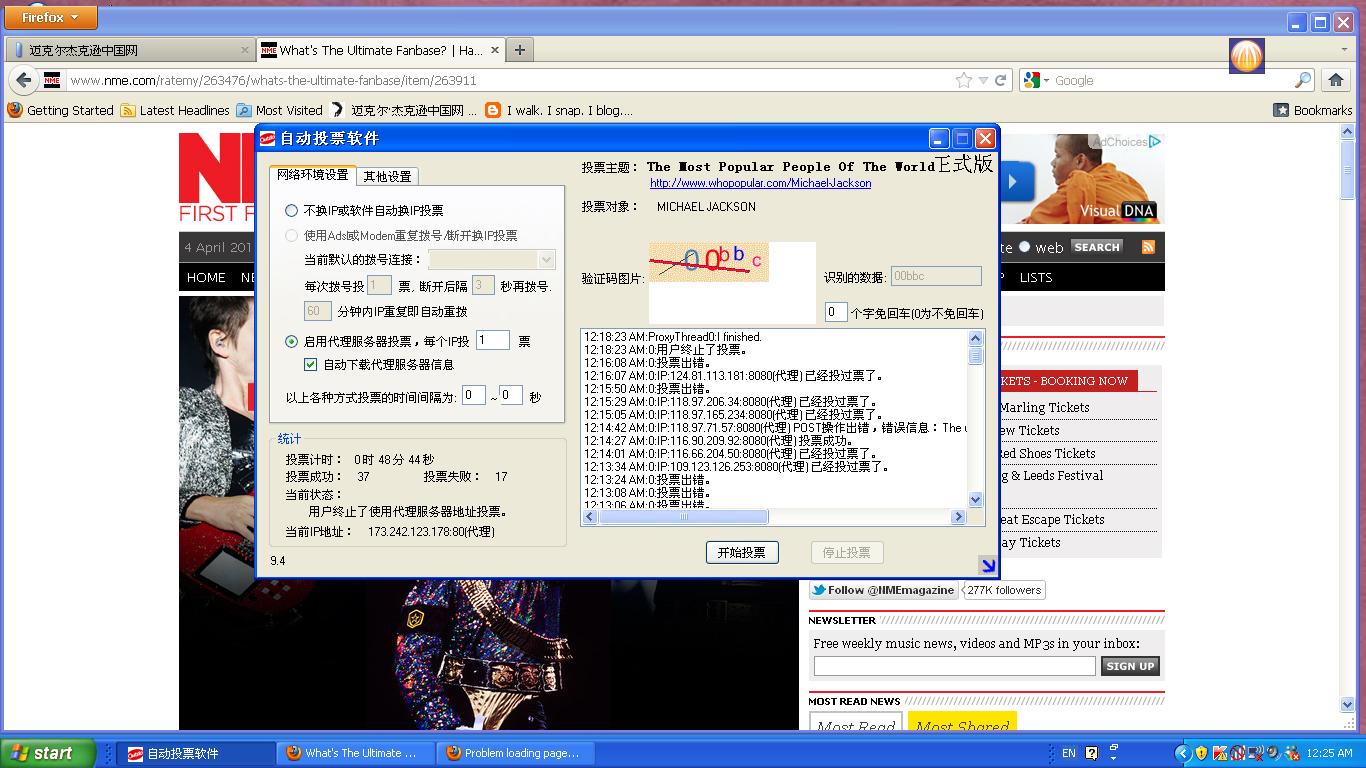Select the no IP change voting option
The width and height of the screenshot is (1366, 768).
[292, 211]
